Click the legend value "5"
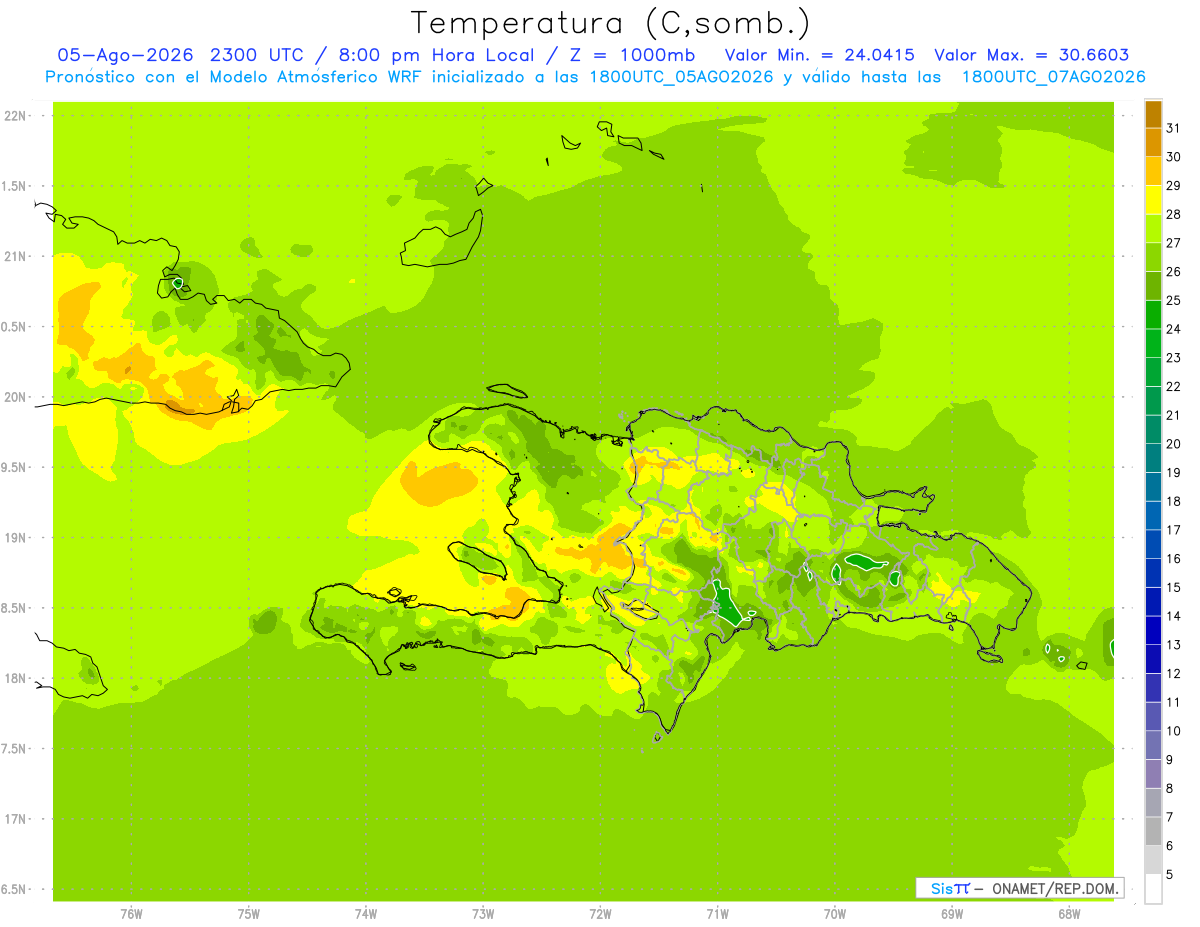 pos(1170,875)
